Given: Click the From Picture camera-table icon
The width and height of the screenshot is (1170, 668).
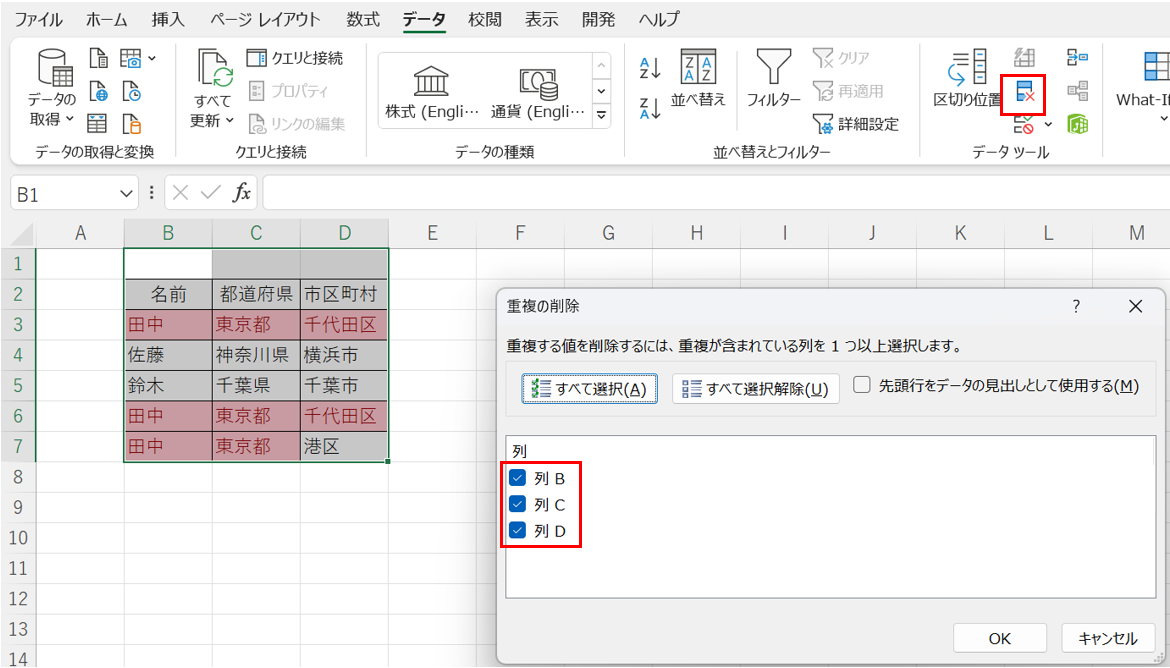Looking at the screenshot, I should tap(131, 58).
